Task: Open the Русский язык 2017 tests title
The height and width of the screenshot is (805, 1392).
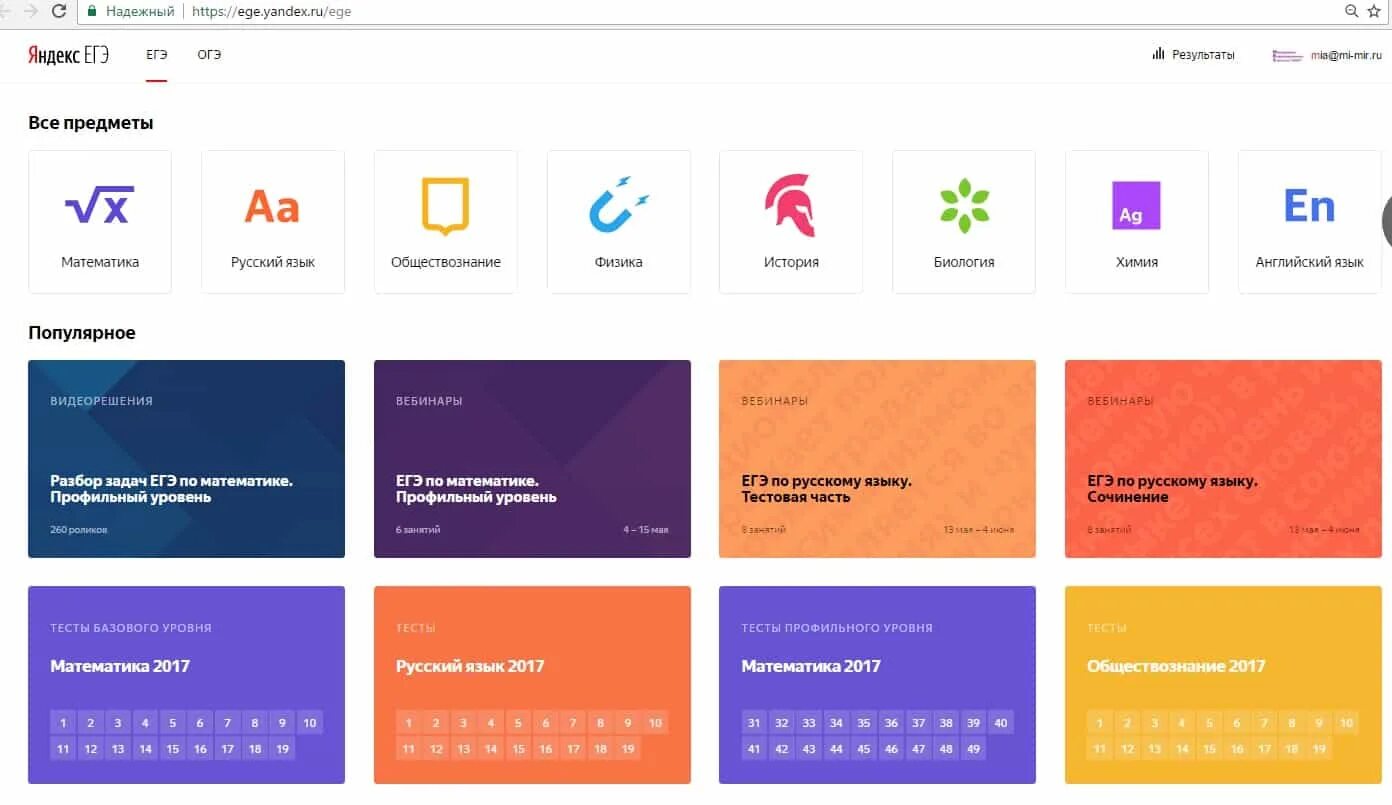Action: pyautogui.click(x=470, y=666)
